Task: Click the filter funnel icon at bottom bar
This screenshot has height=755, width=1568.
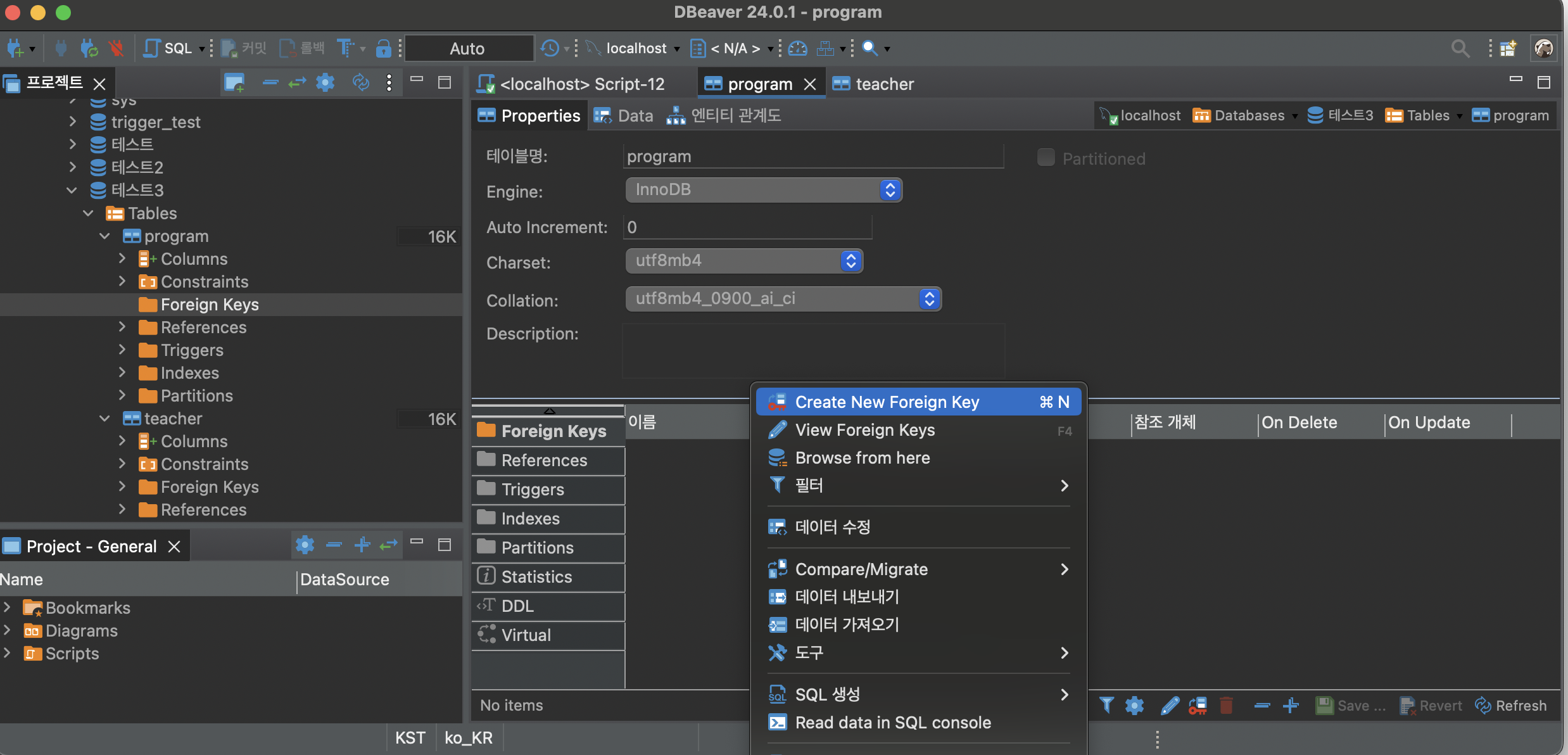Action: 1106,705
